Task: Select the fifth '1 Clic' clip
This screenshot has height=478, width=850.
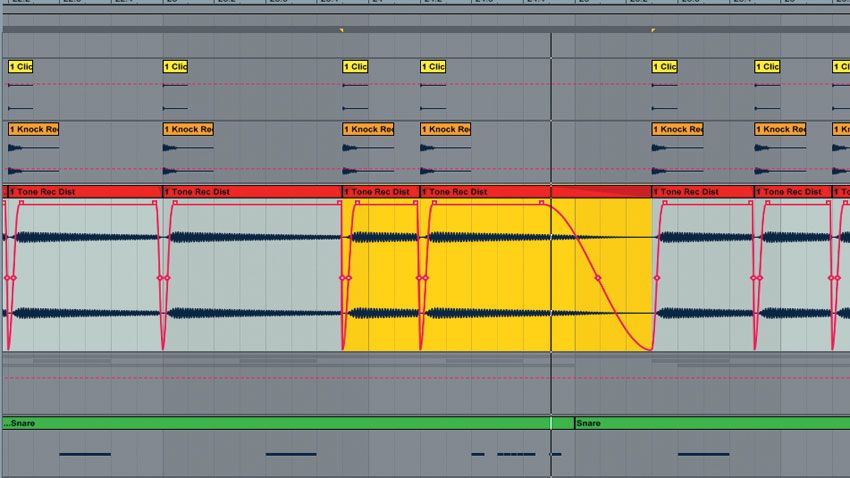Action: point(665,67)
